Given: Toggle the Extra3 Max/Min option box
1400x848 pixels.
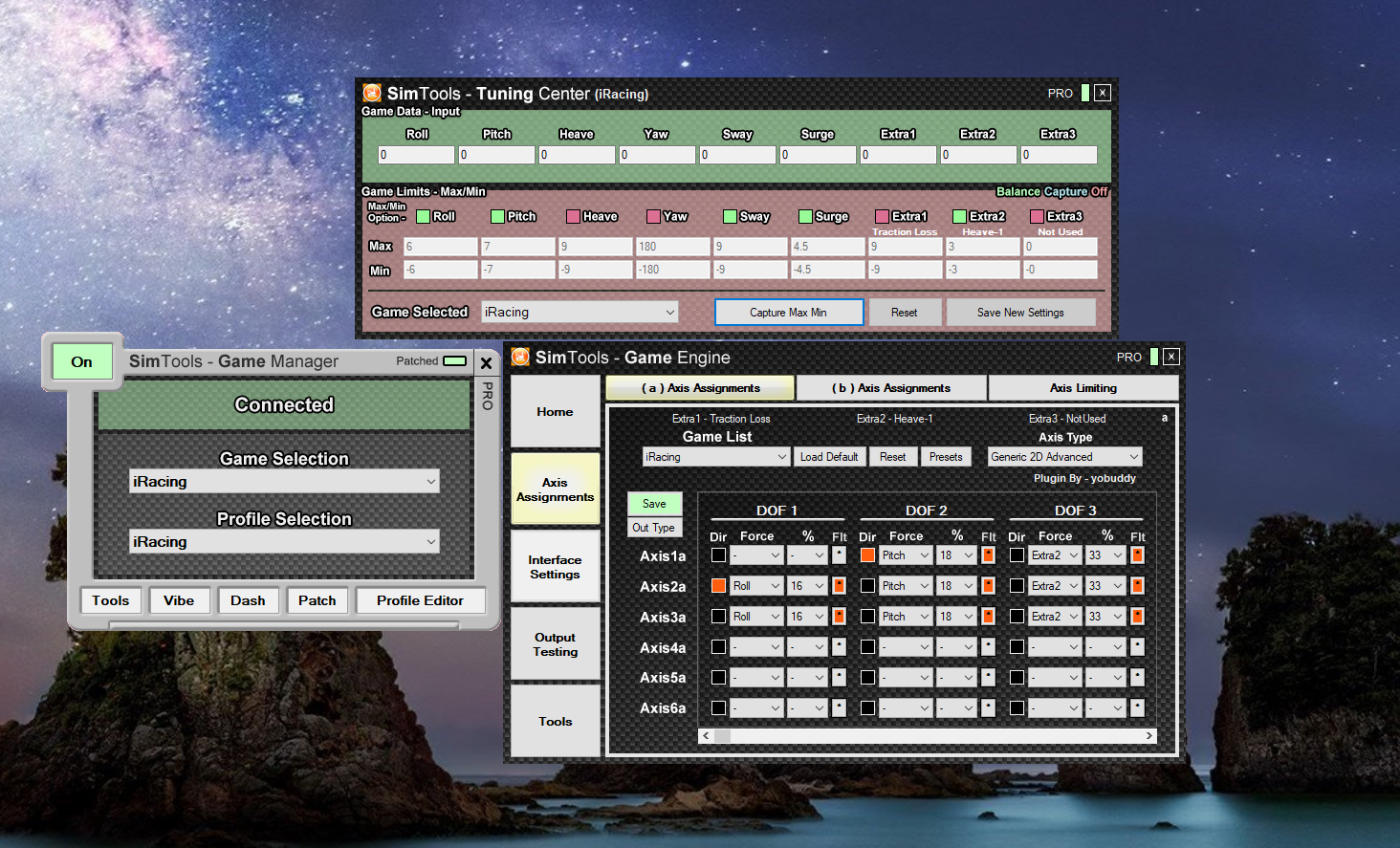Looking at the screenshot, I should coord(1036,216).
